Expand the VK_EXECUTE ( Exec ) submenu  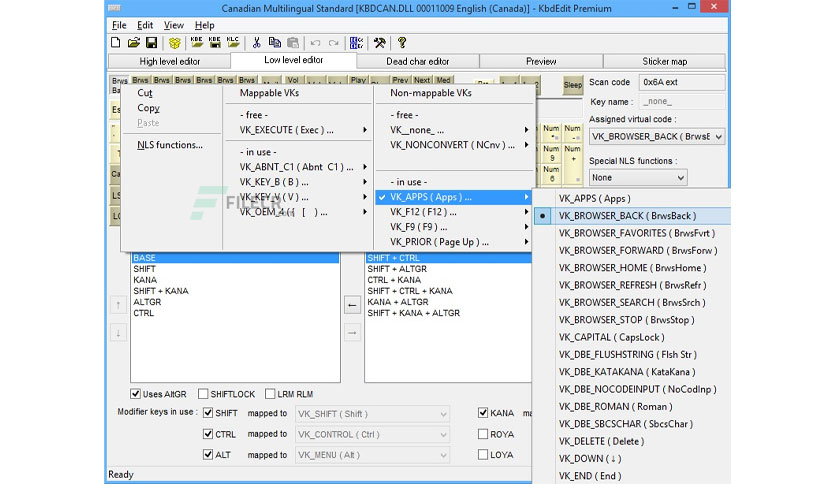[x=298, y=130]
